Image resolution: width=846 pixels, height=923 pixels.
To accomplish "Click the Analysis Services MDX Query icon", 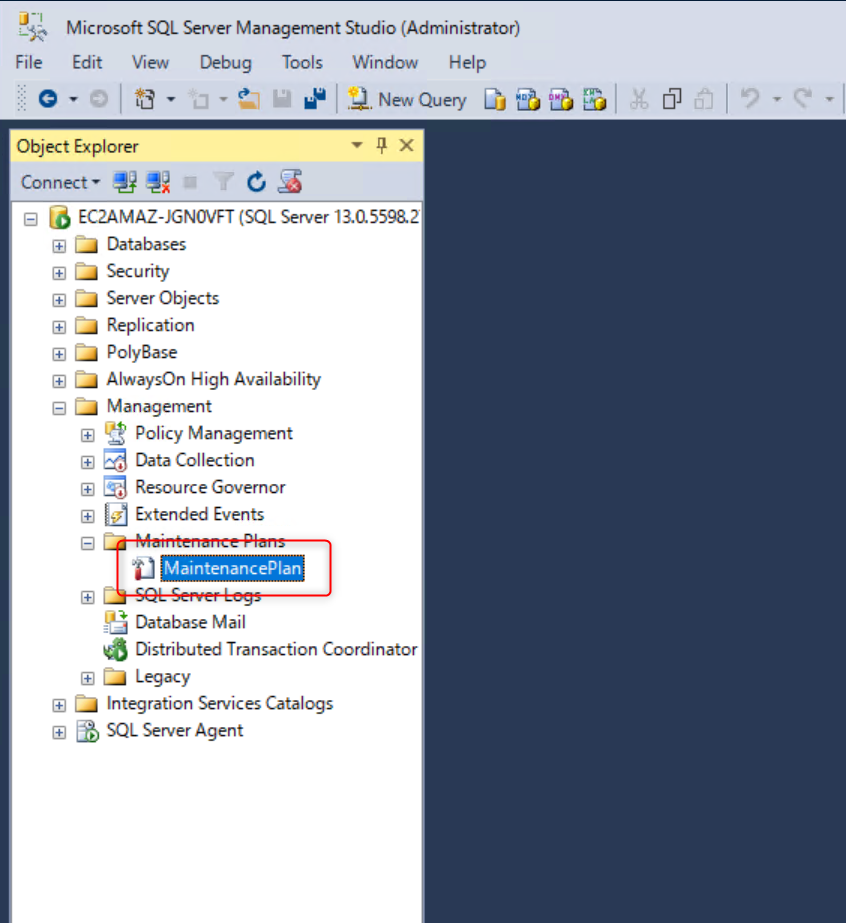I will coord(528,99).
